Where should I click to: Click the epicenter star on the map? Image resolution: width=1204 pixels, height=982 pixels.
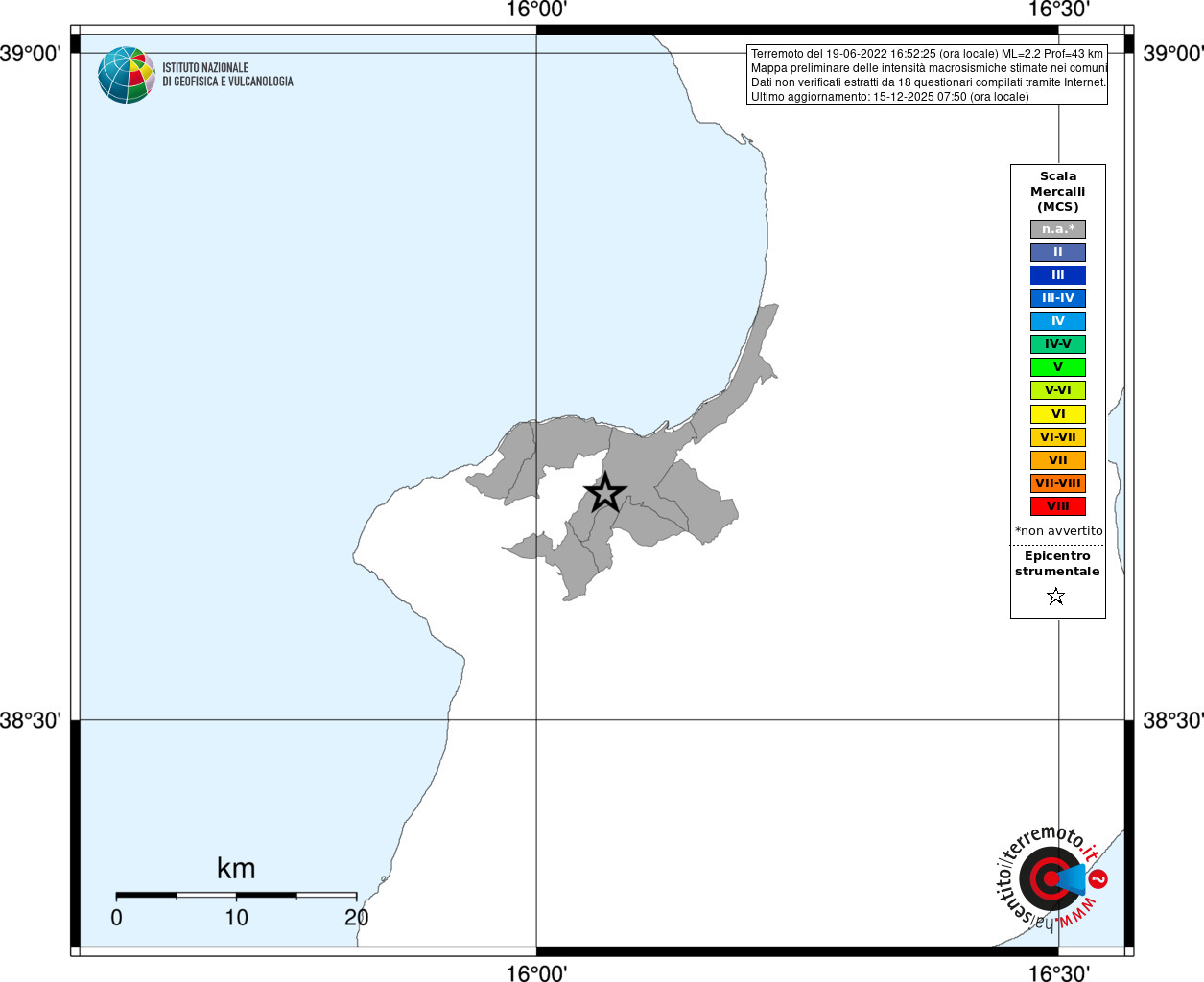pyautogui.click(x=605, y=493)
